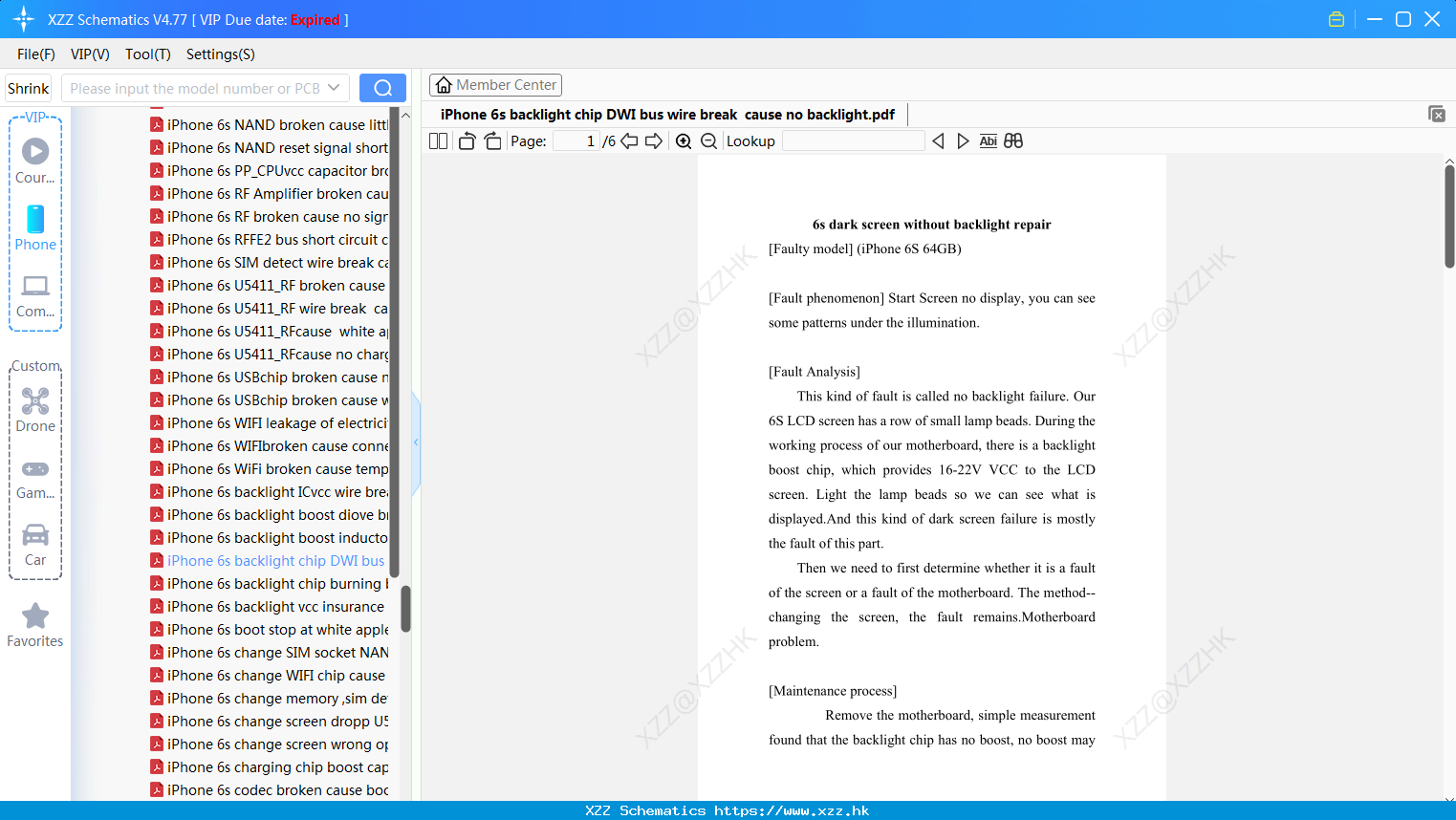Image resolution: width=1456 pixels, height=820 pixels.
Task: Open 'iPhone 6s change WIFI chip cause' file
Action: pos(270,676)
